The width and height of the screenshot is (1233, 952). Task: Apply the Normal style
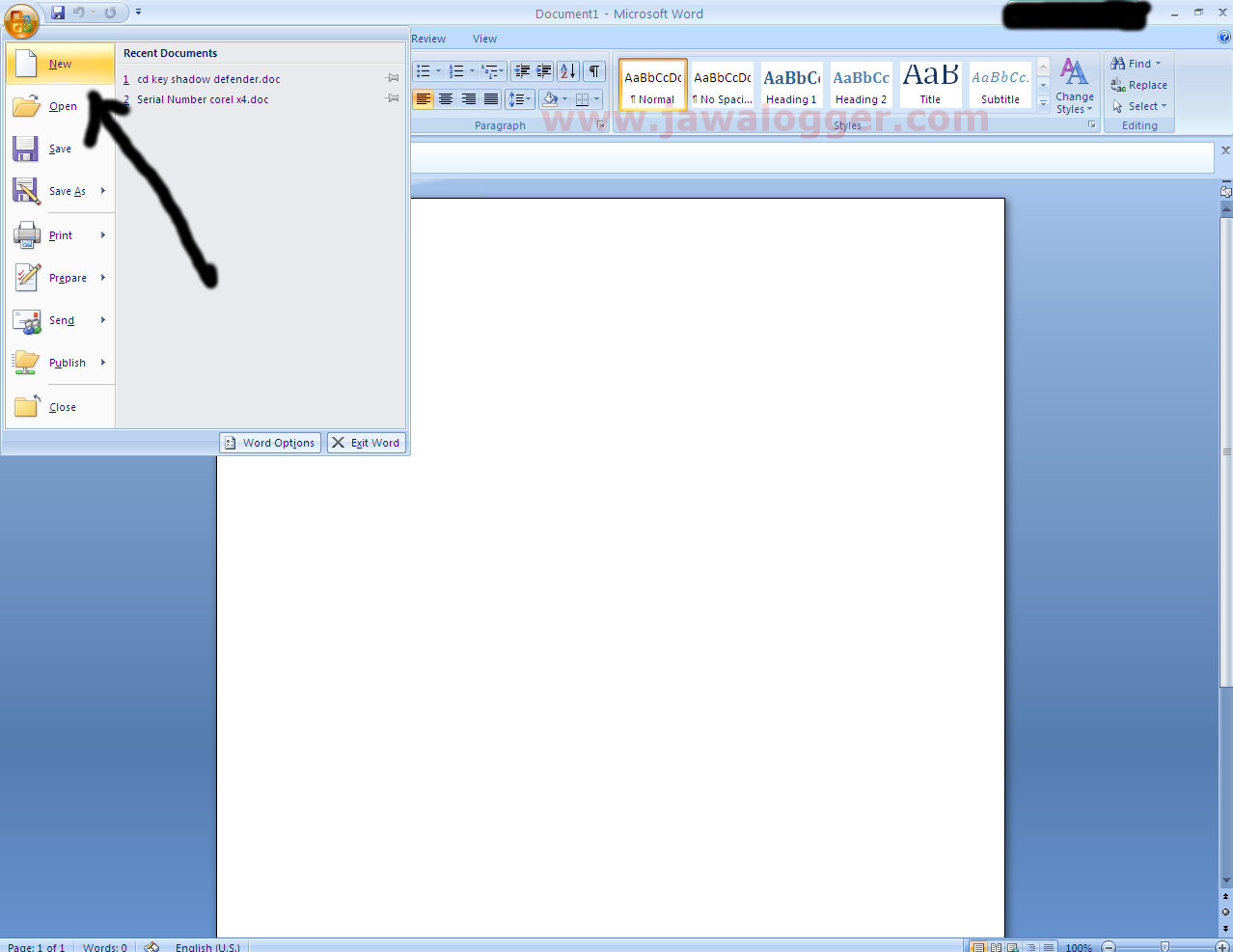[653, 86]
